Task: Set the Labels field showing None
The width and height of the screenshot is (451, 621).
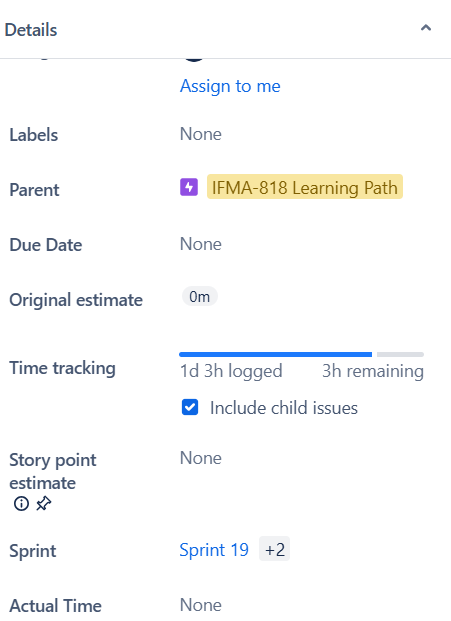Action: tap(201, 134)
